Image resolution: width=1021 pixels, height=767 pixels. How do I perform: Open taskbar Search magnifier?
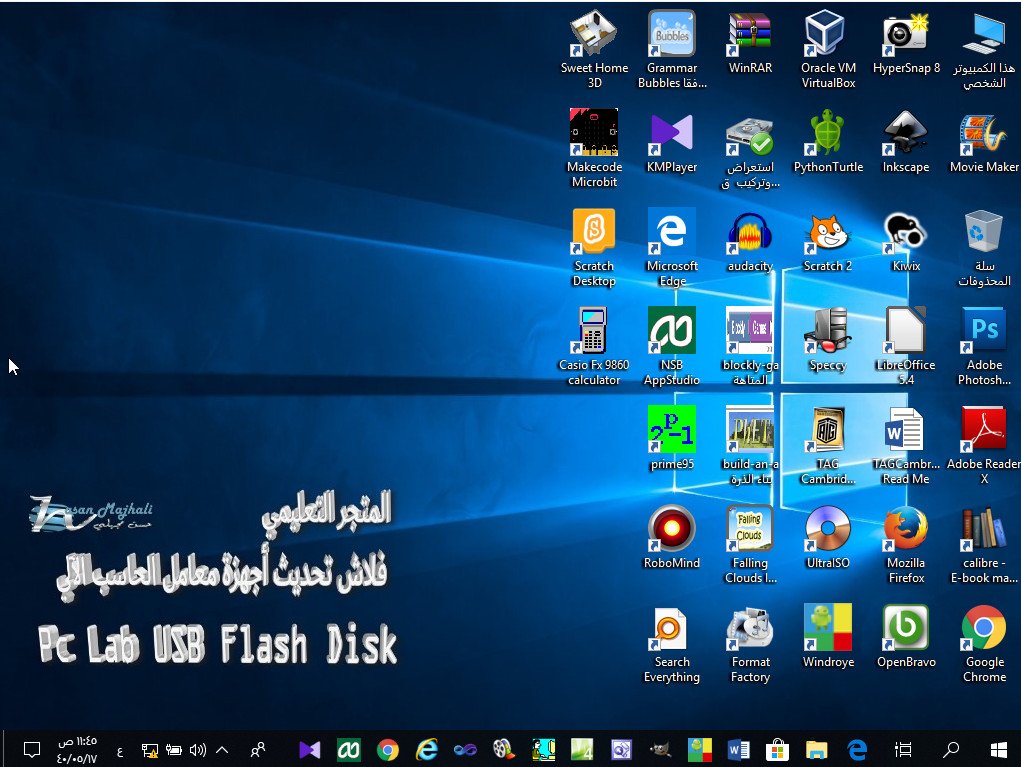point(951,750)
